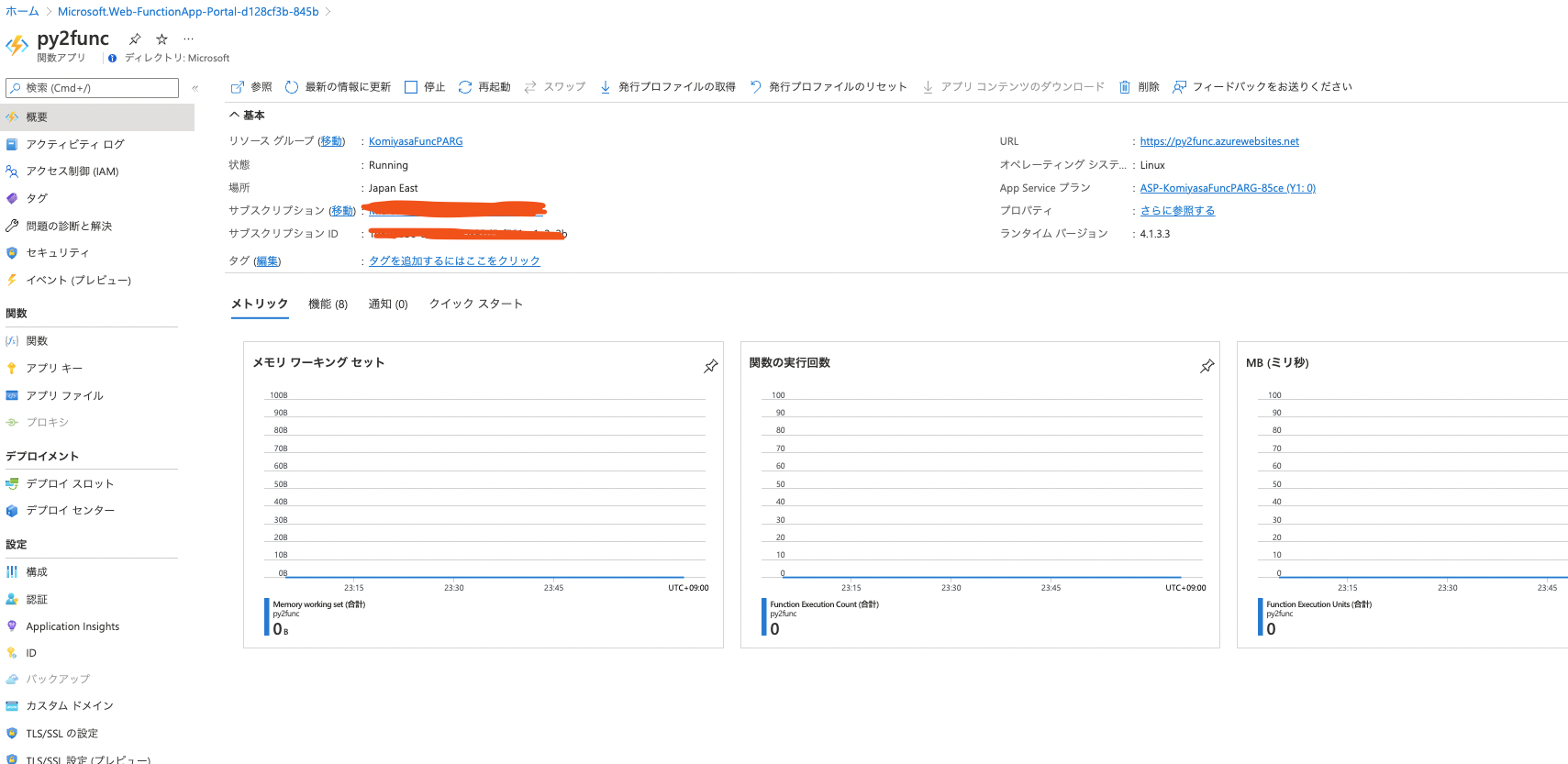Open the py2func.azurewebsites.net URL
The width and height of the screenshot is (1568, 764).
point(1219,141)
